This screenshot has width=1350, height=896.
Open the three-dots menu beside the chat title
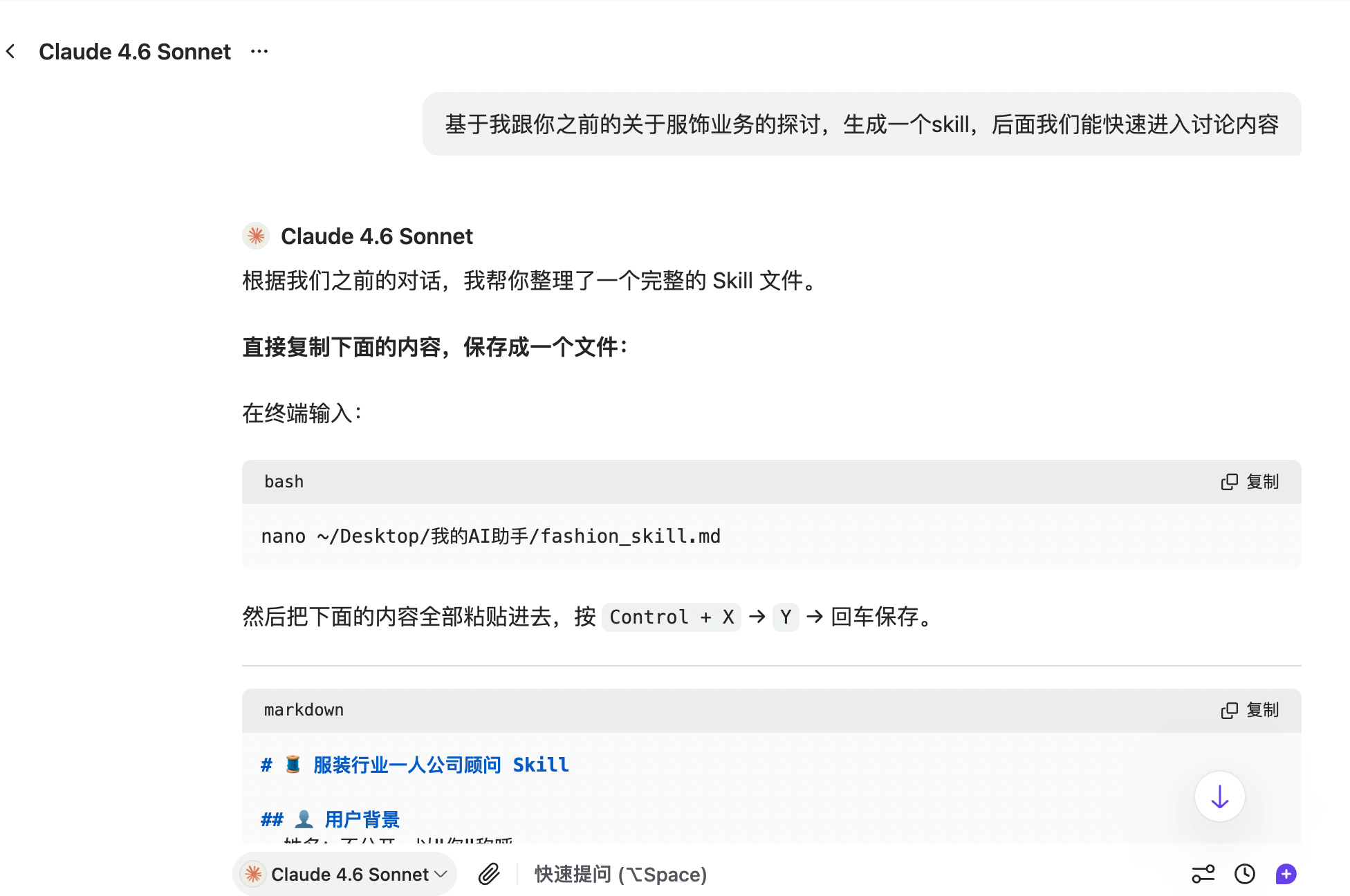point(259,51)
